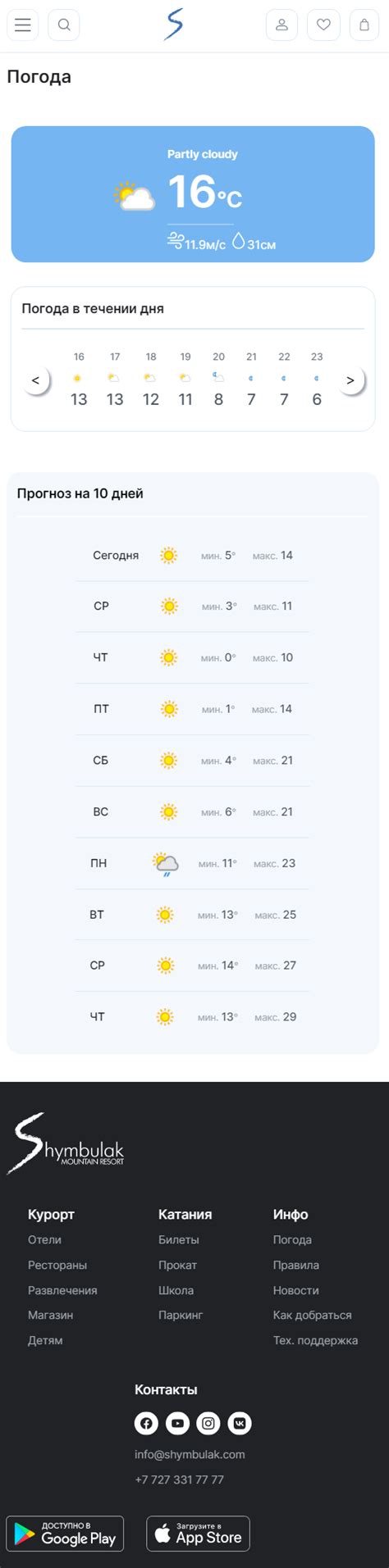Tap the App Store download badge
This screenshot has height=1568, width=389.
[x=198, y=1534]
